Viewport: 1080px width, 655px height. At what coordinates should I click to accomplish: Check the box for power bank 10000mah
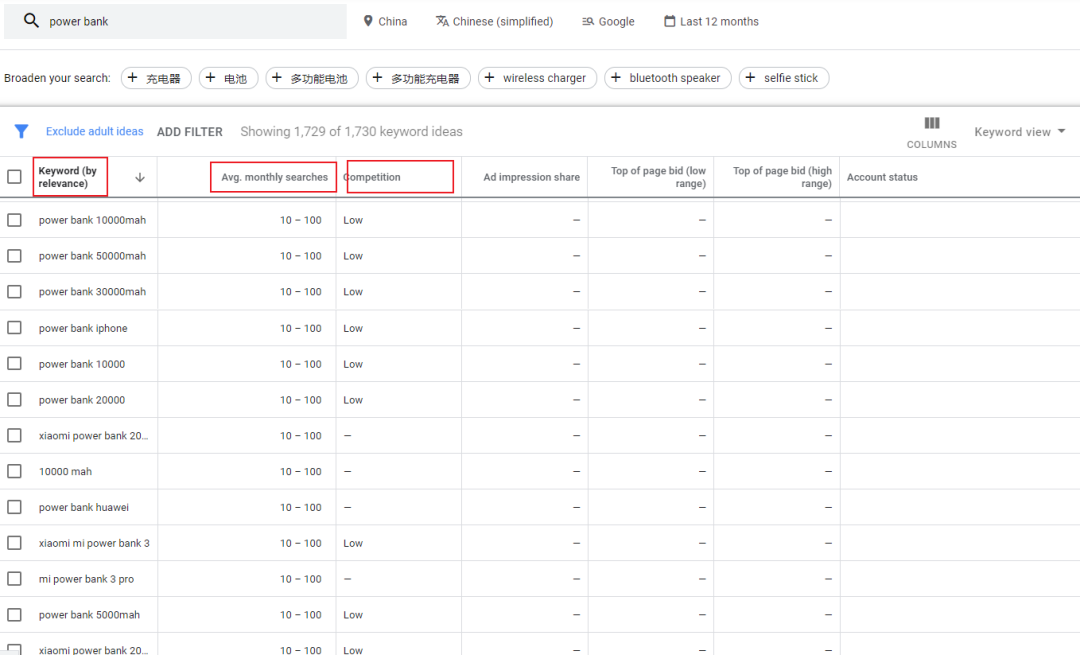(x=14, y=220)
